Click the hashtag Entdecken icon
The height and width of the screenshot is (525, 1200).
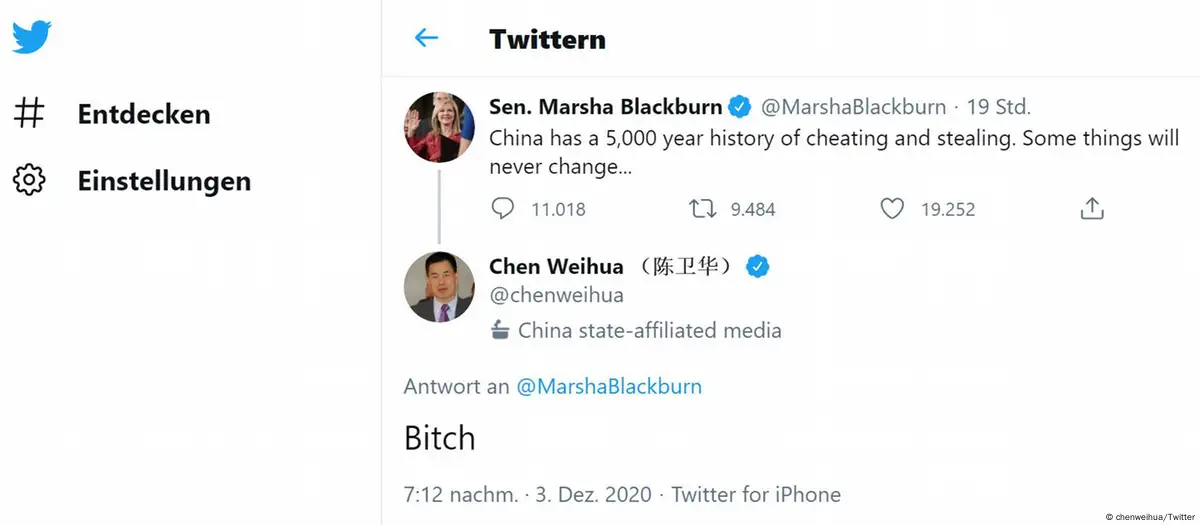click(29, 114)
